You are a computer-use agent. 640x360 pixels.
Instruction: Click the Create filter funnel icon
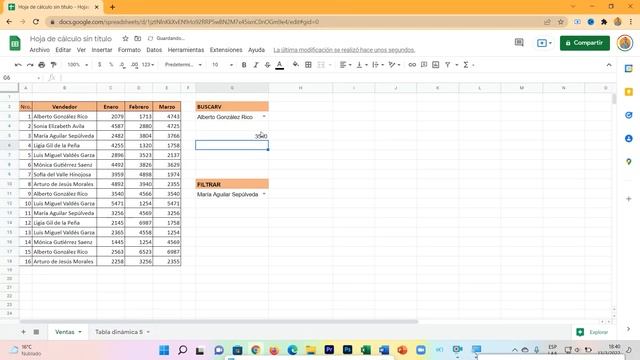pos(448,65)
